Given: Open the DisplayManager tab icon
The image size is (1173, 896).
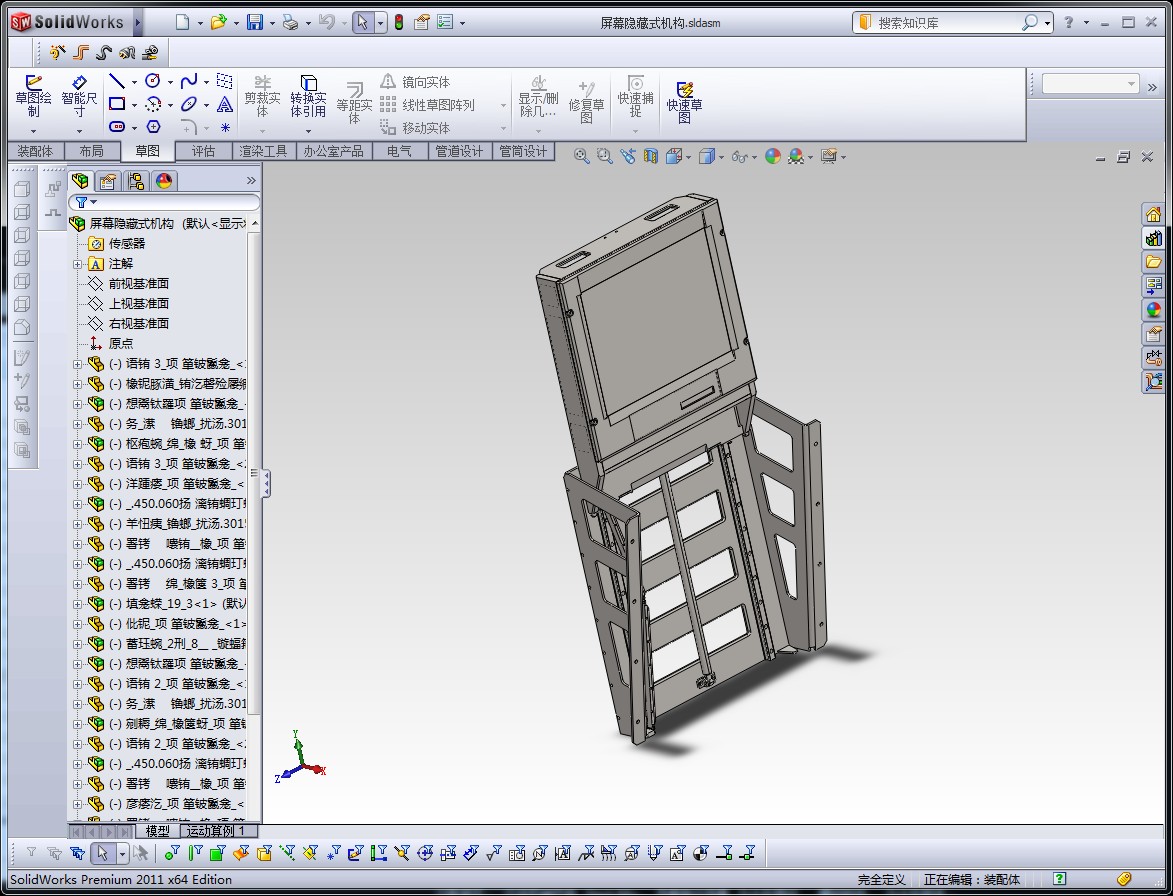Looking at the screenshot, I should point(164,180).
